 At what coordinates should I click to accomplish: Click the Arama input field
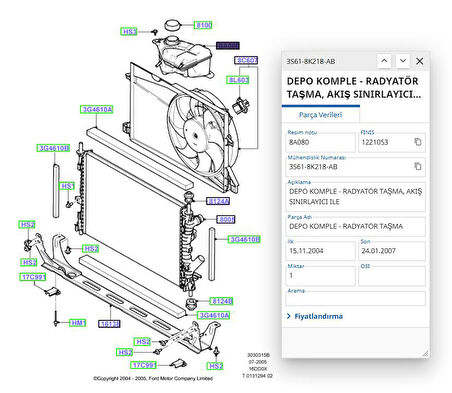(x=355, y=298)
